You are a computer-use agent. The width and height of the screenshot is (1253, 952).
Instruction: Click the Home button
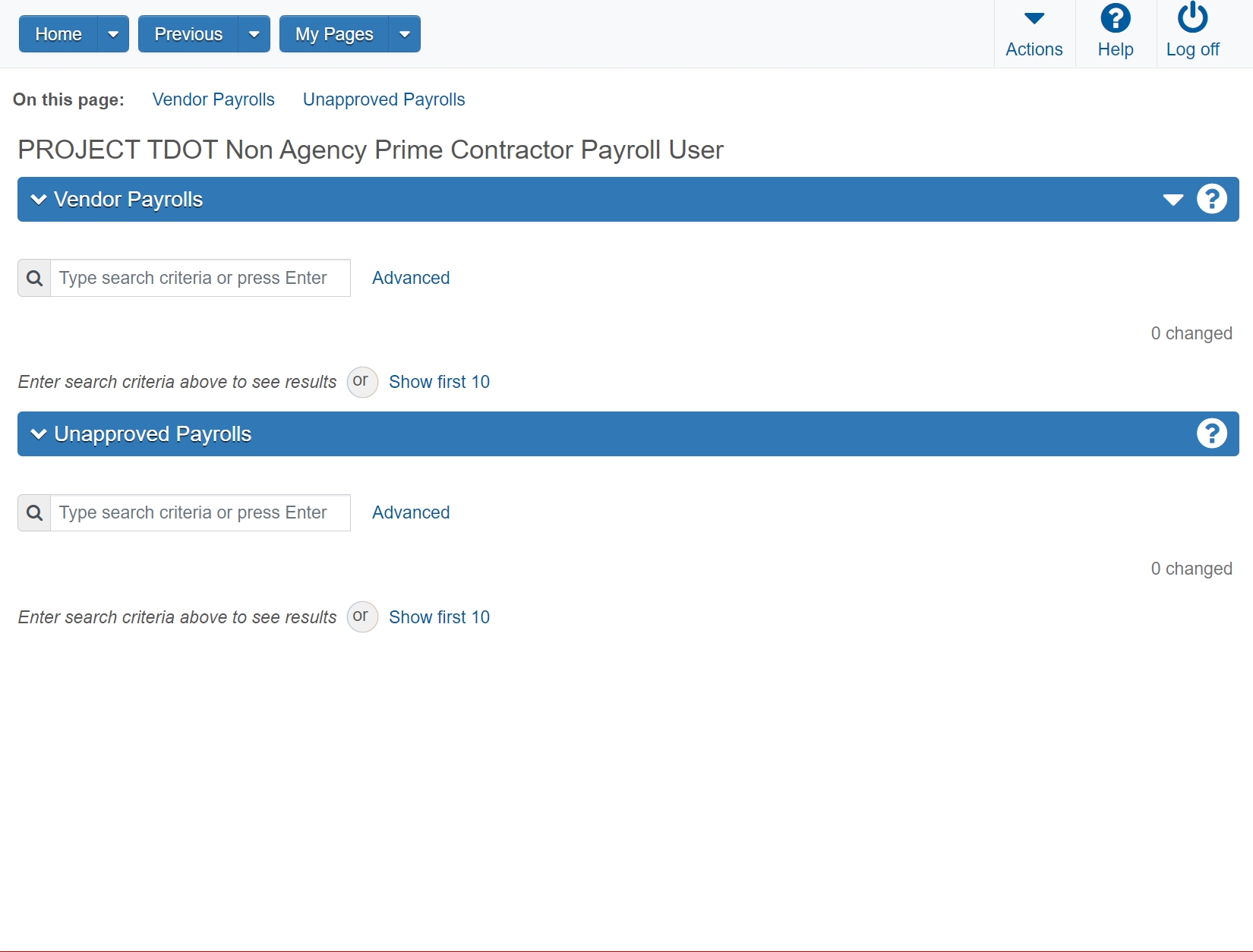tap(58, 34)
